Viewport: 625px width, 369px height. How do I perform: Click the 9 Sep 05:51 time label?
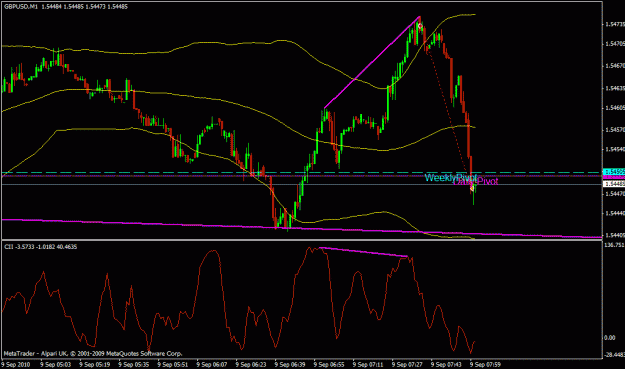pyautogui.click(x=173, y=365)
